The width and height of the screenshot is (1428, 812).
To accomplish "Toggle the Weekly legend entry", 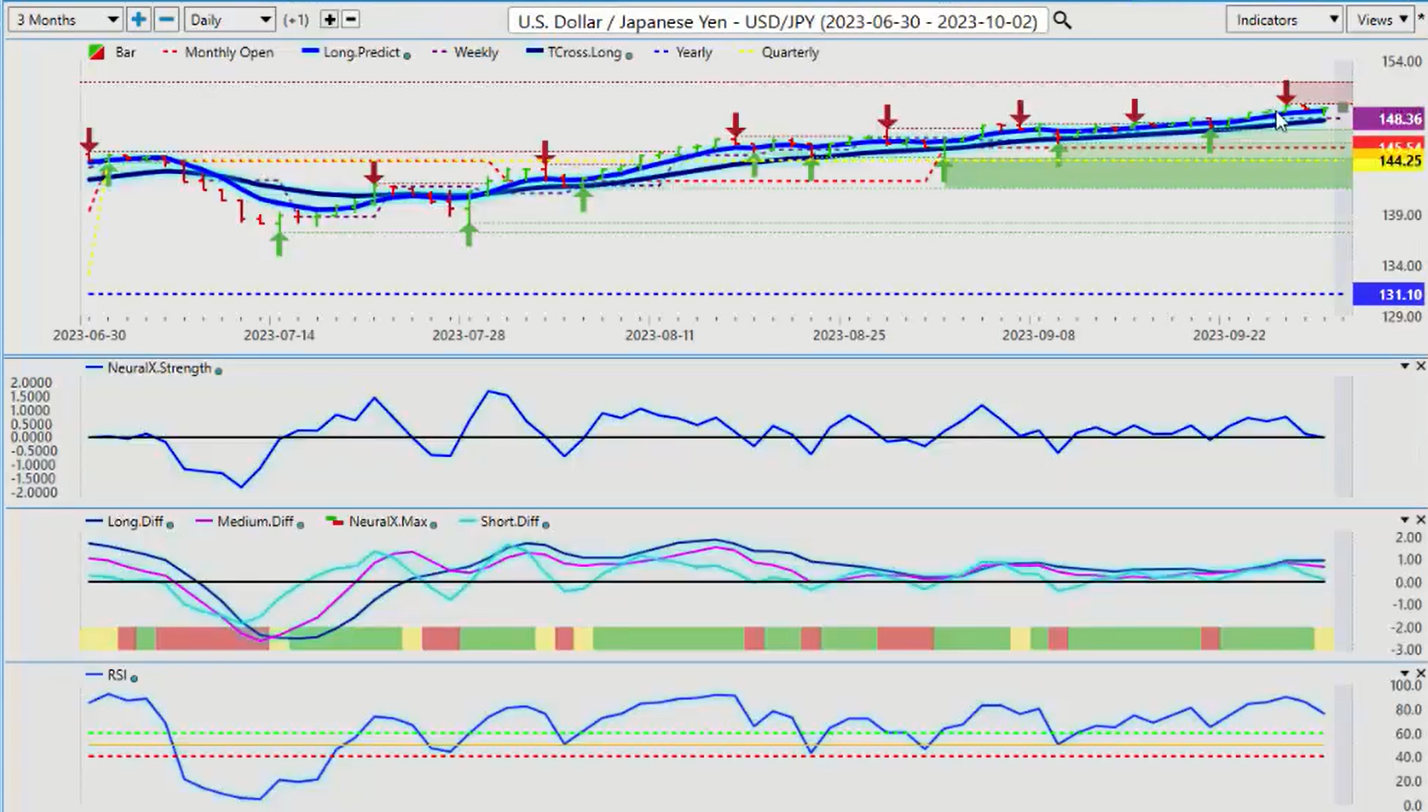I will click(466, 52).
